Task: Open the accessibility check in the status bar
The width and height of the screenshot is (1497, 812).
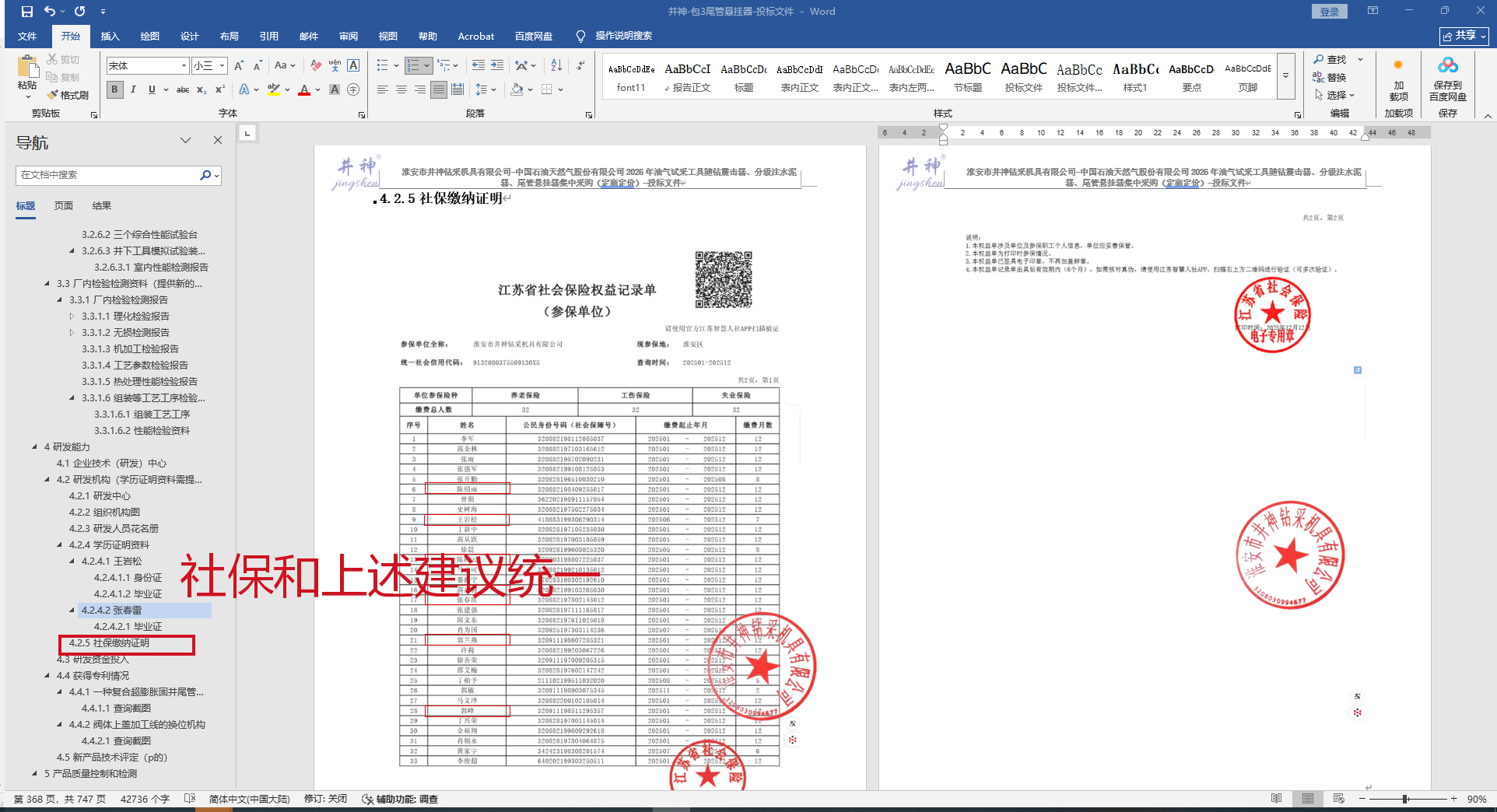Action: pos(400,799)
